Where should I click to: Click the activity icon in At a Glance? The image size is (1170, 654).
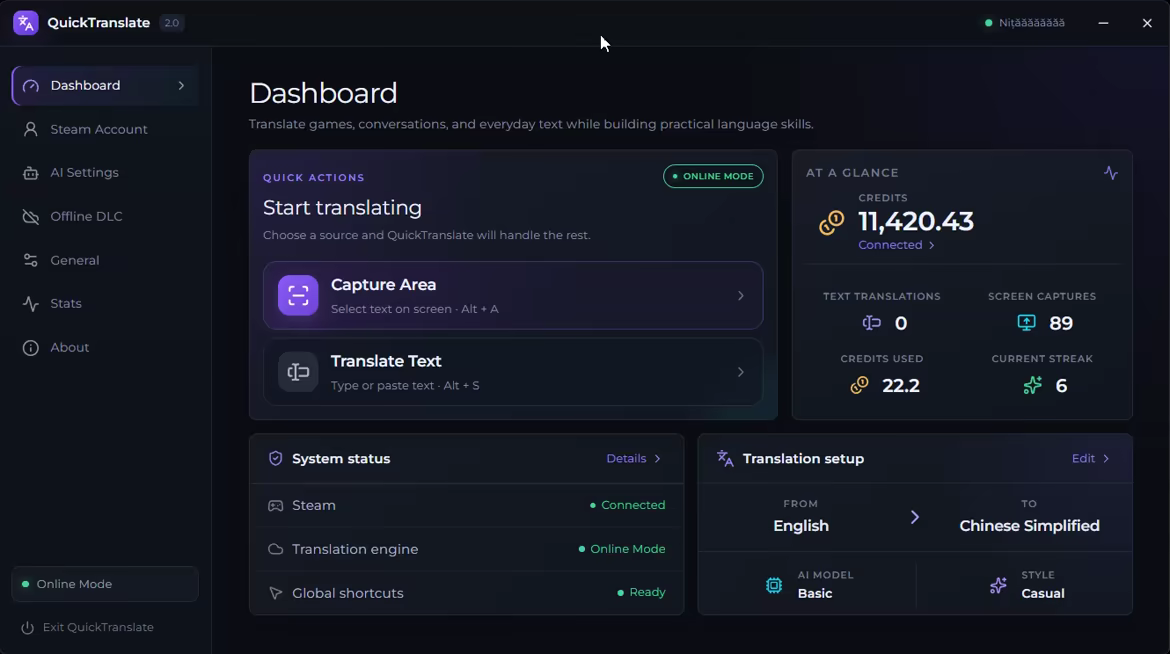[x=1111, y=172]
